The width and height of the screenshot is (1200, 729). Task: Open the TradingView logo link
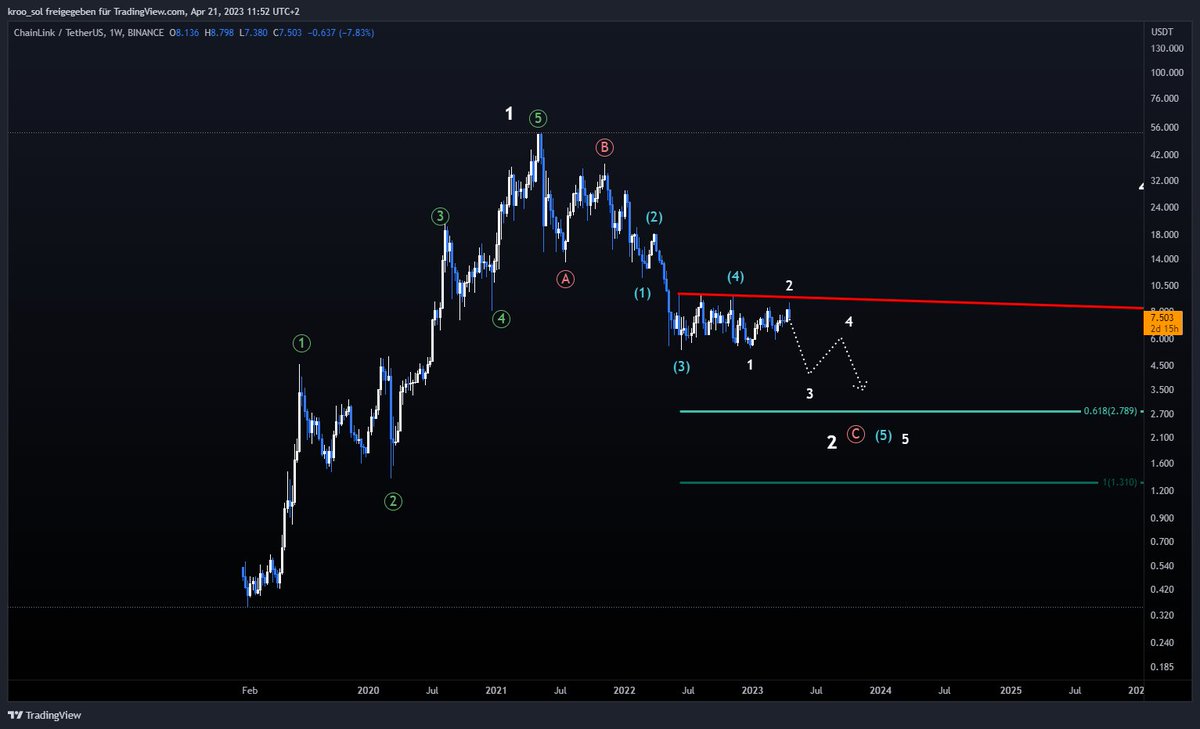[x=45, y=715]
